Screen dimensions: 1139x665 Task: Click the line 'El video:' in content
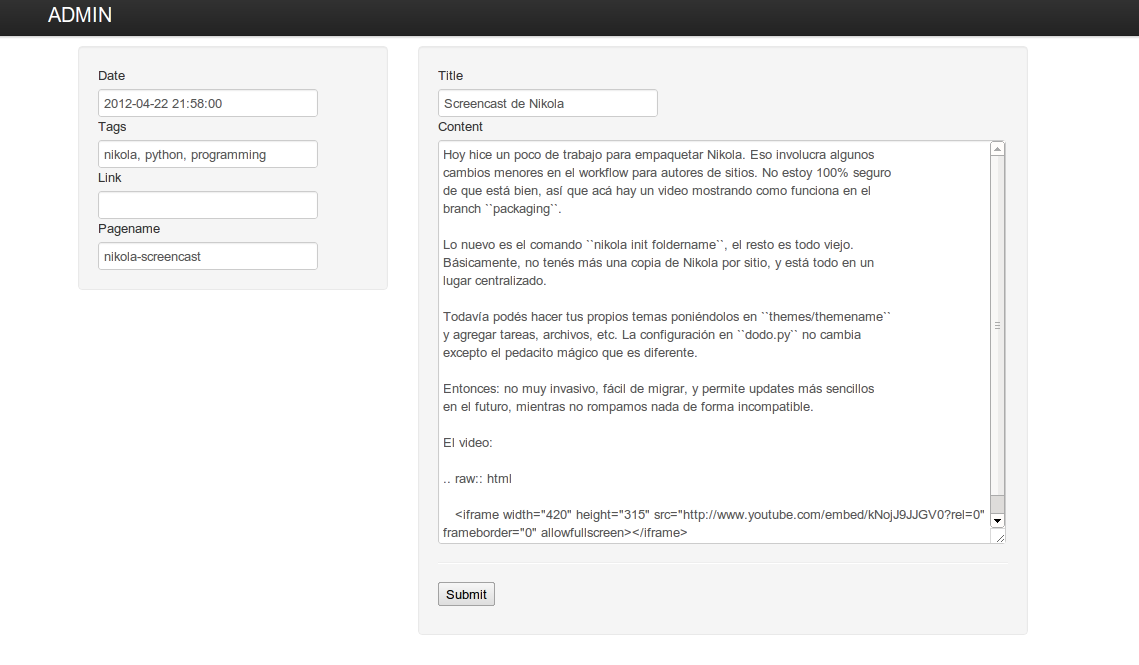coord(468,443)
